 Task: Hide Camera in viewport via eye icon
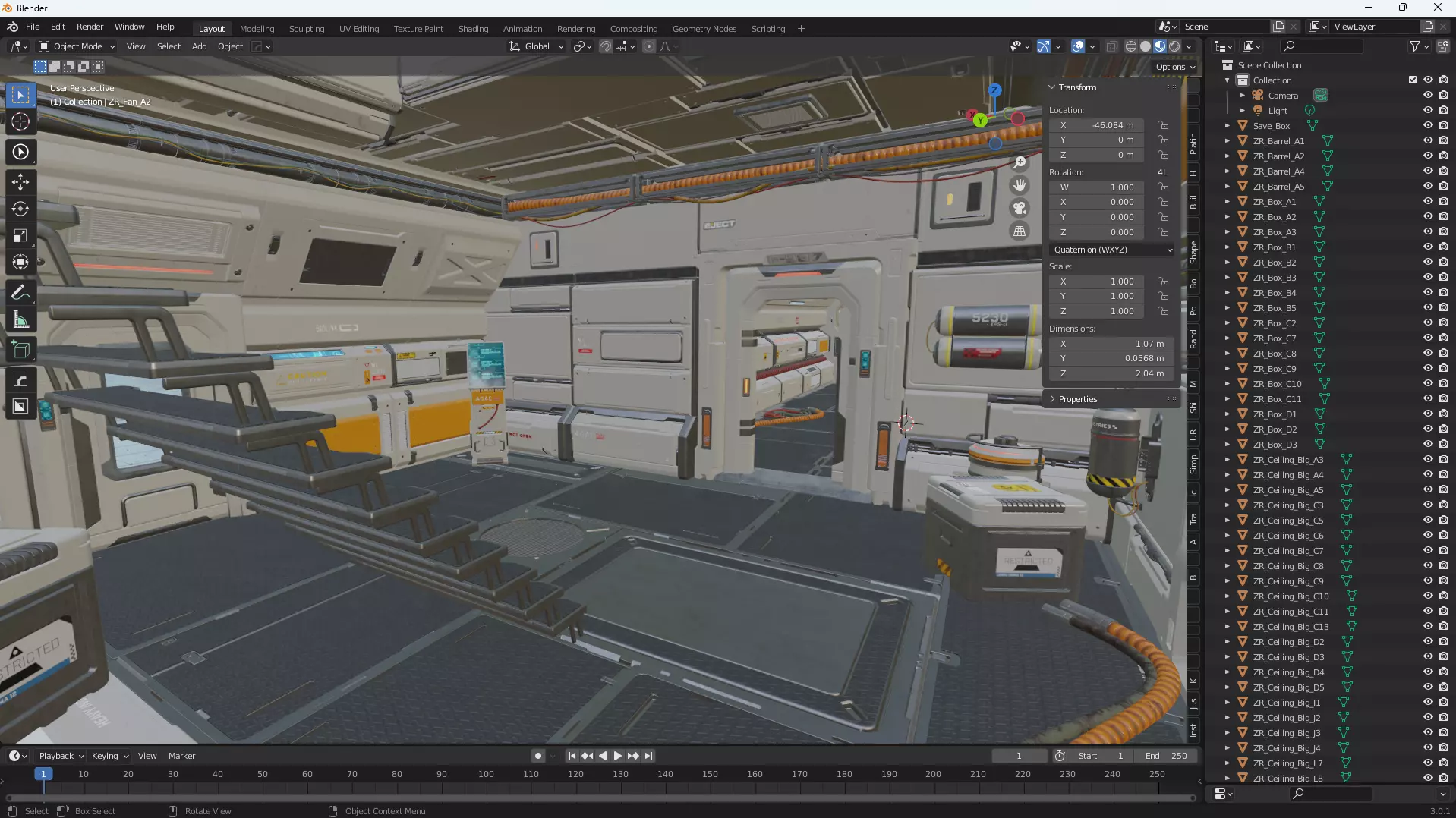(x=1428, y=96)
